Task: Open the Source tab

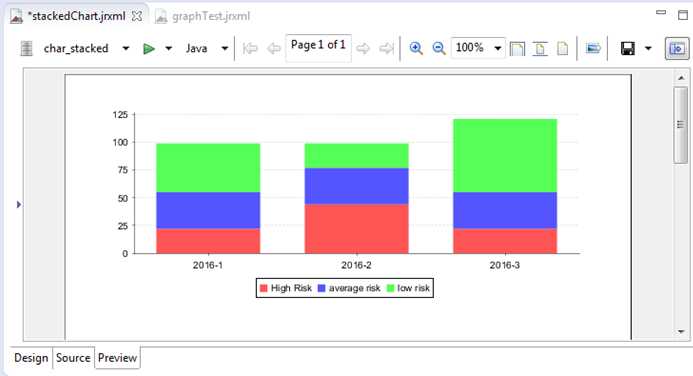Action: click(x=73, y=357)
